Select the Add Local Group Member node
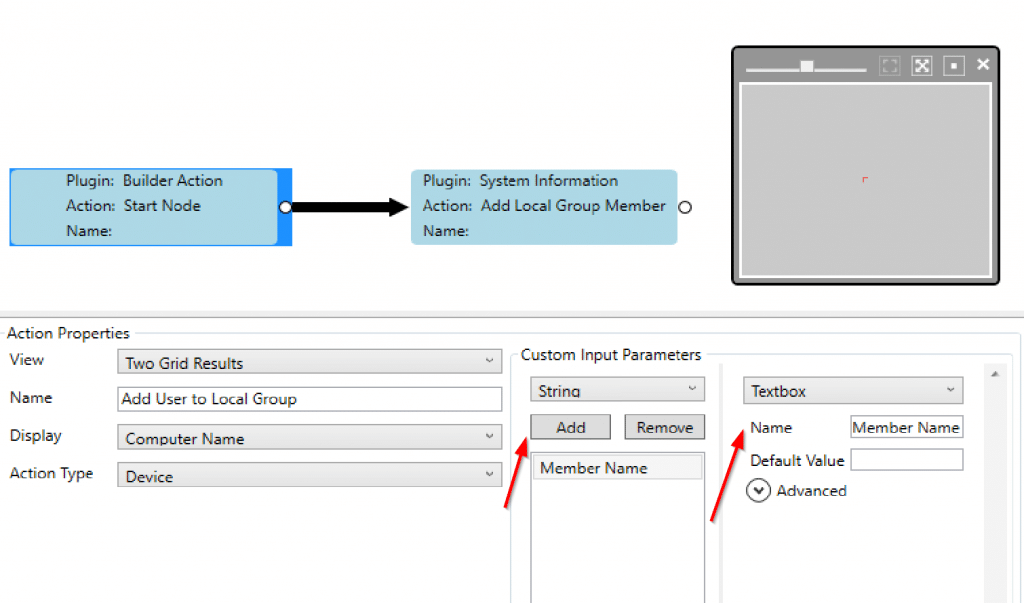This screenshot has width=1024, height=603. click(x=543, y=206)
